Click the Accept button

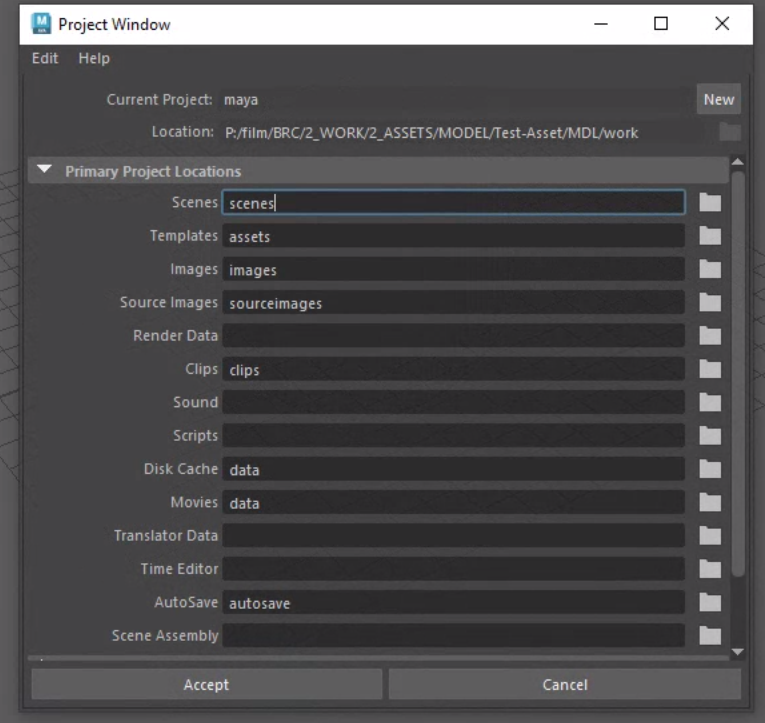(x=206, y=685)
